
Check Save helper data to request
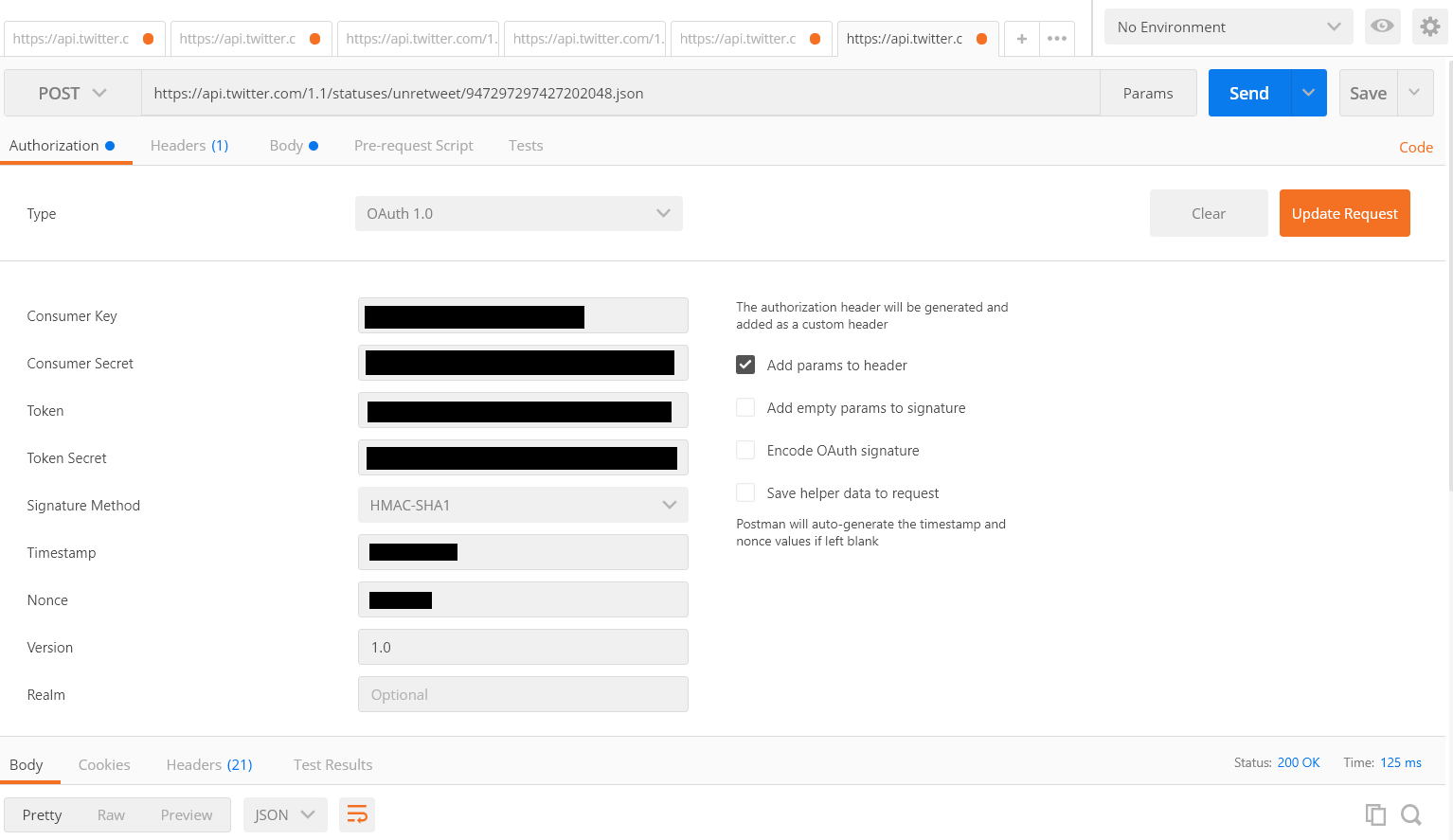[745, 492]
